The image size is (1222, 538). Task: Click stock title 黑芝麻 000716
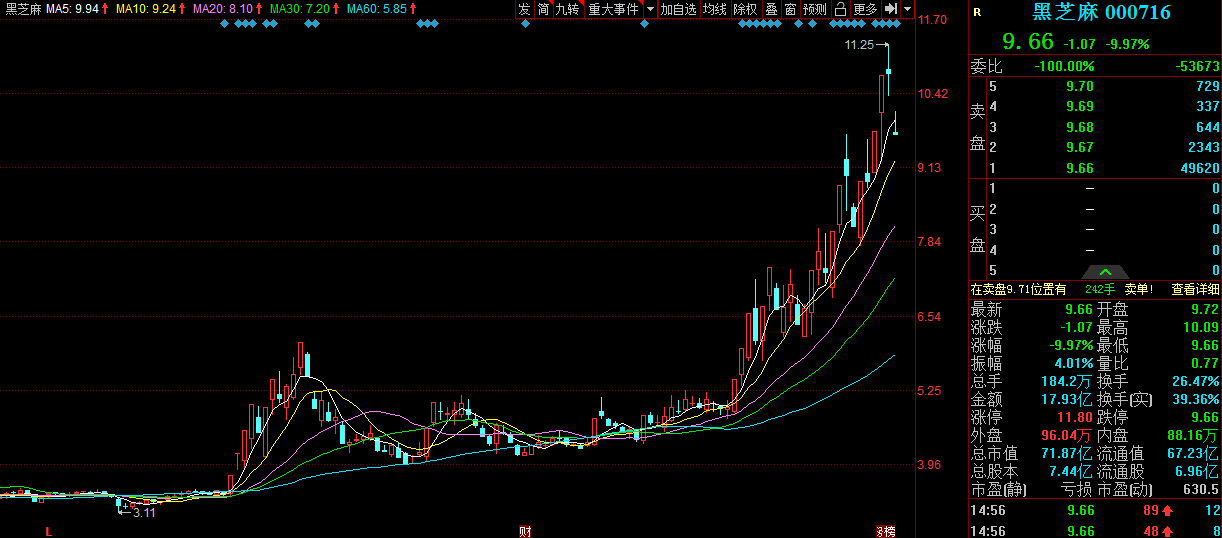tap(1101, 13)
